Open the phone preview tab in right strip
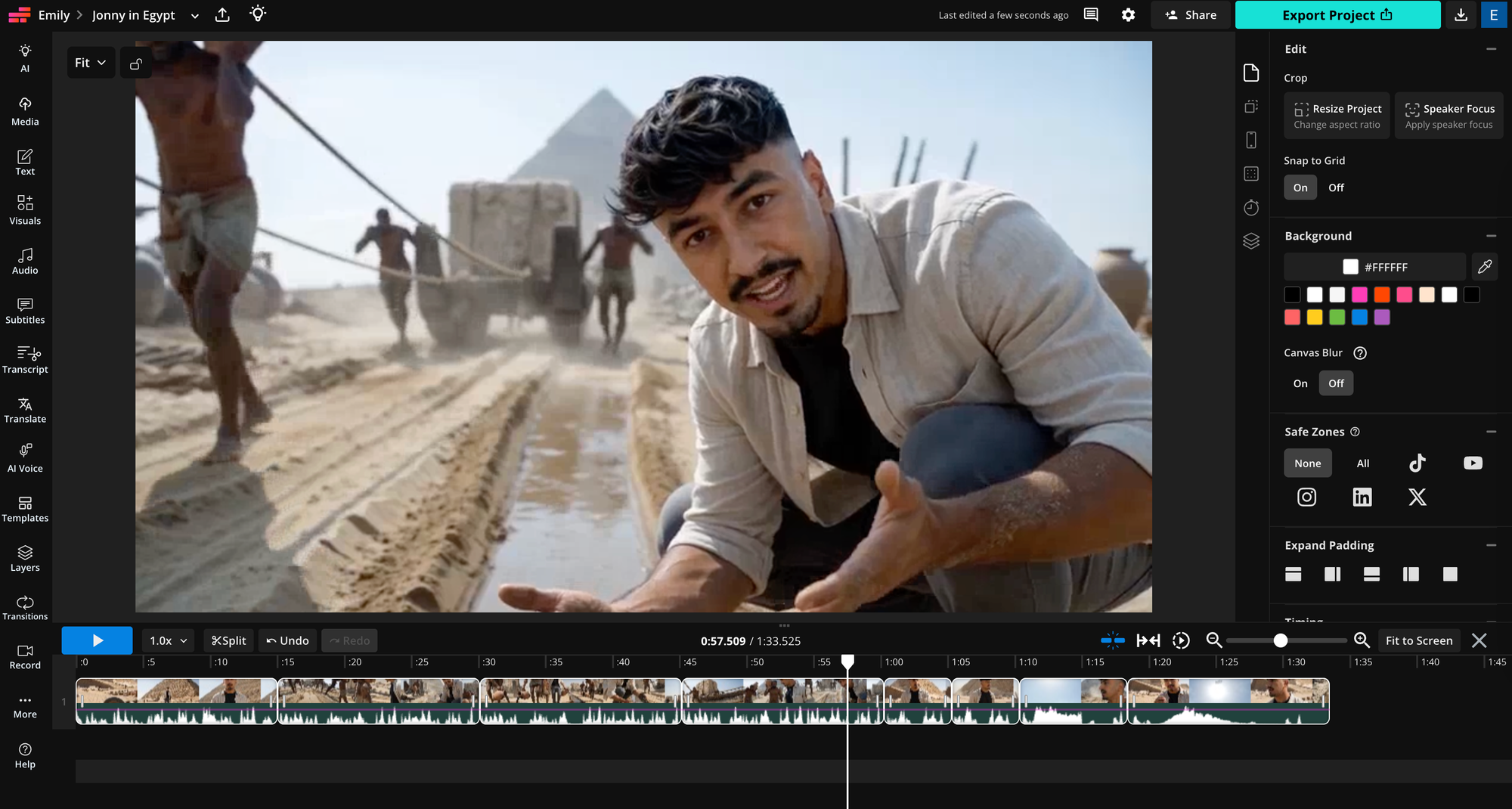 1251,140
